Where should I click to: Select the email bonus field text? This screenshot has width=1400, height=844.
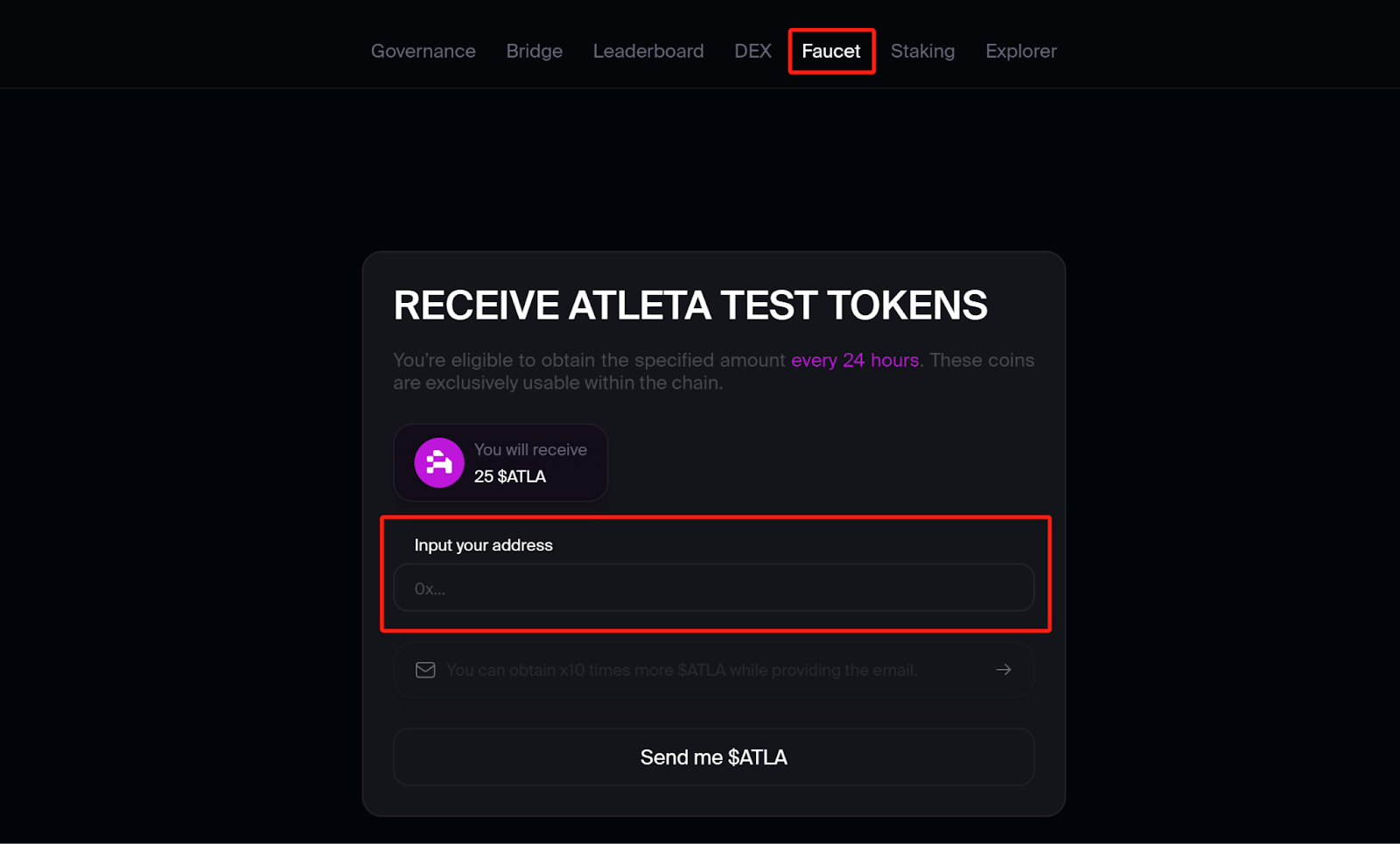point(682,670)
